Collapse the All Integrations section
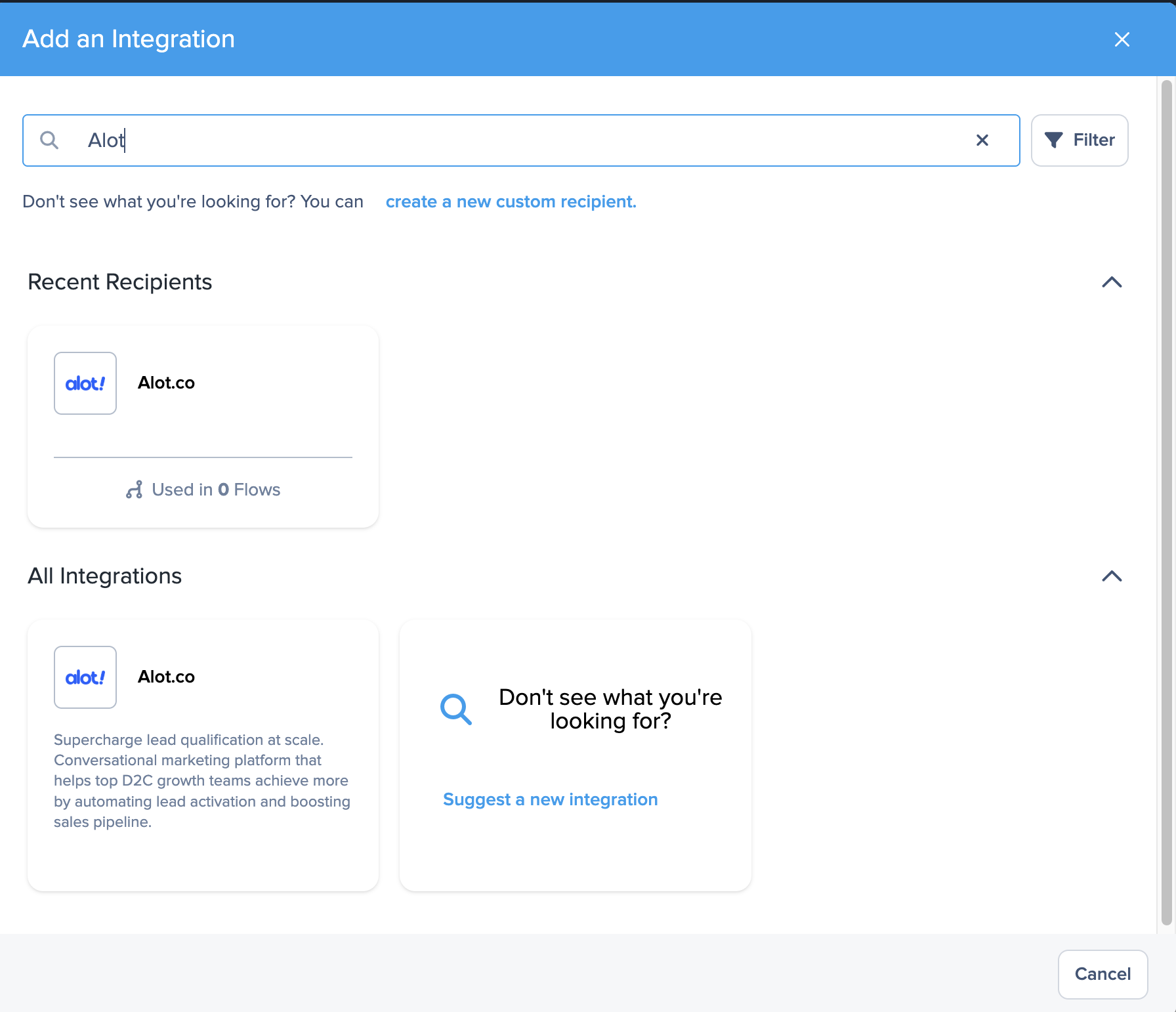1176x1012 pixels. coord(1112,576)
